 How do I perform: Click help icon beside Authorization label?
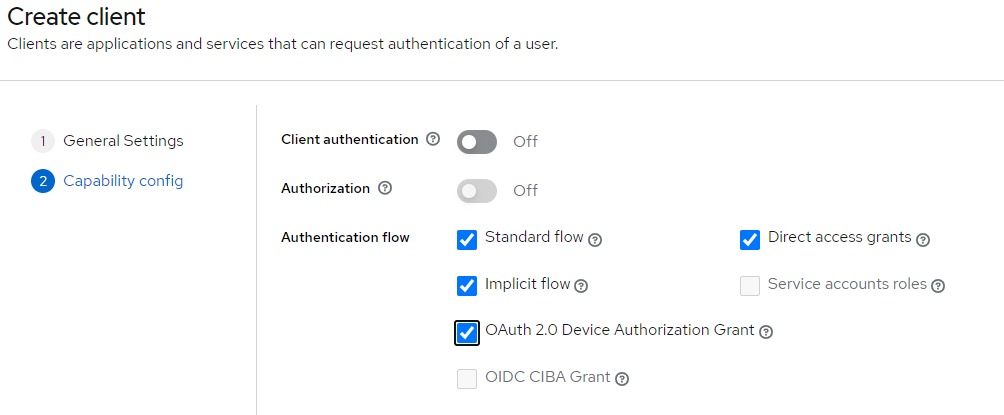click(x=385, y=188)
